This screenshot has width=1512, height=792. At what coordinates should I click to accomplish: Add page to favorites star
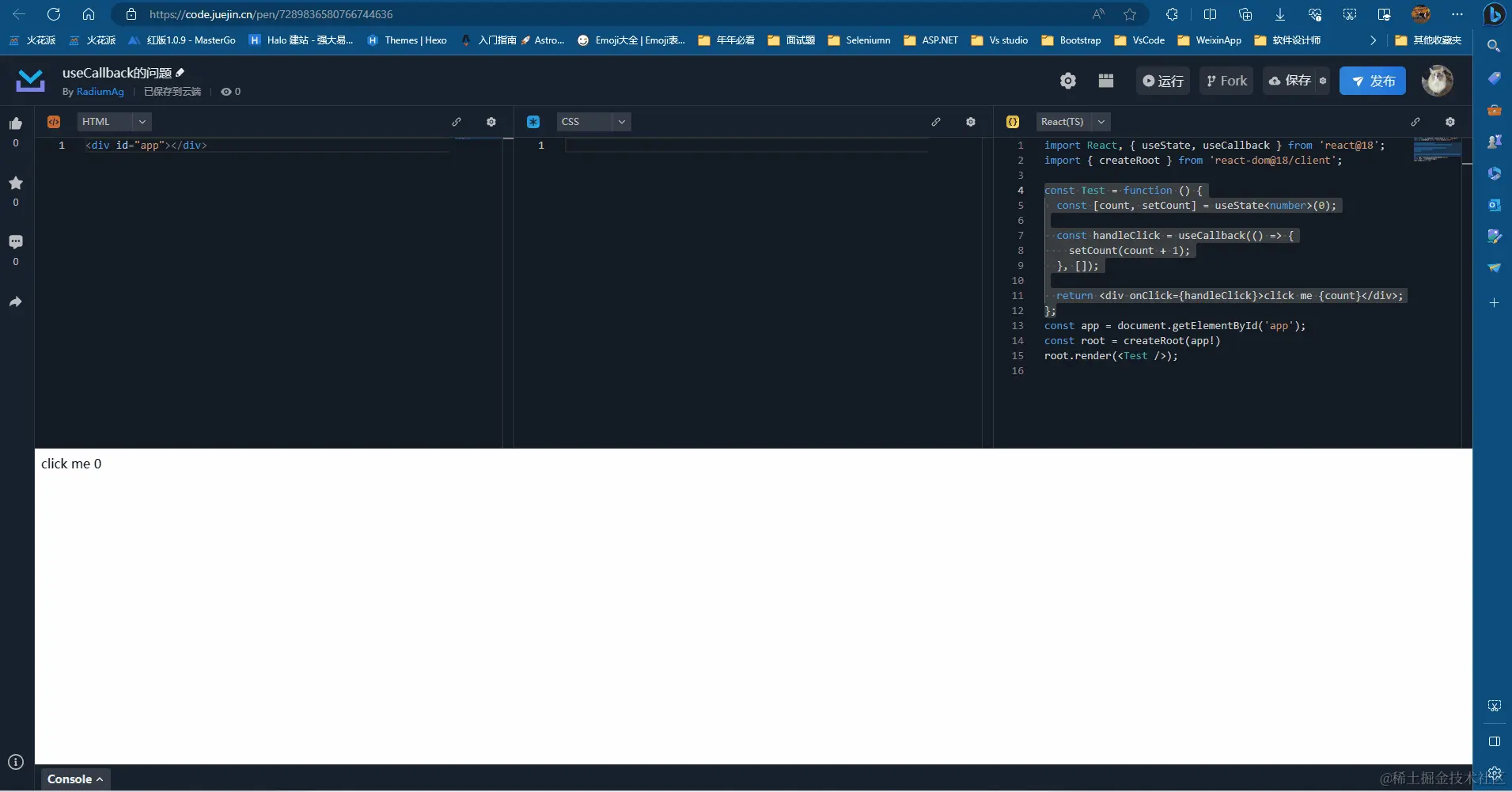point(1130,14)
